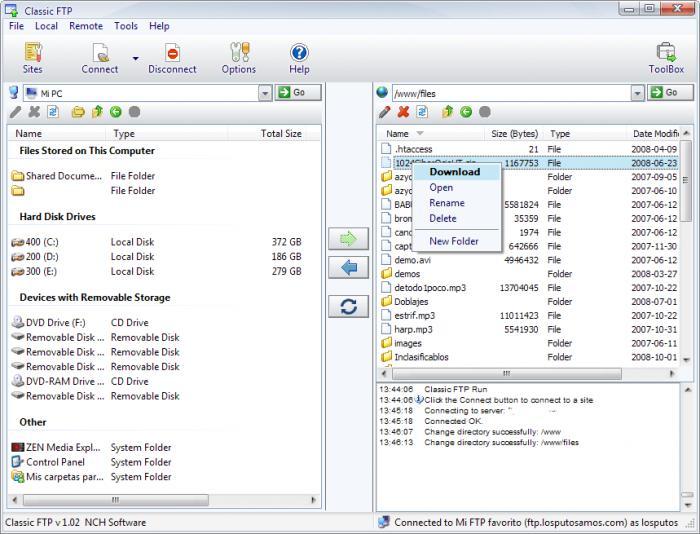
Task: Click the red delete X in remote pane
Action: pyautogui.click(x=403, y=112)
